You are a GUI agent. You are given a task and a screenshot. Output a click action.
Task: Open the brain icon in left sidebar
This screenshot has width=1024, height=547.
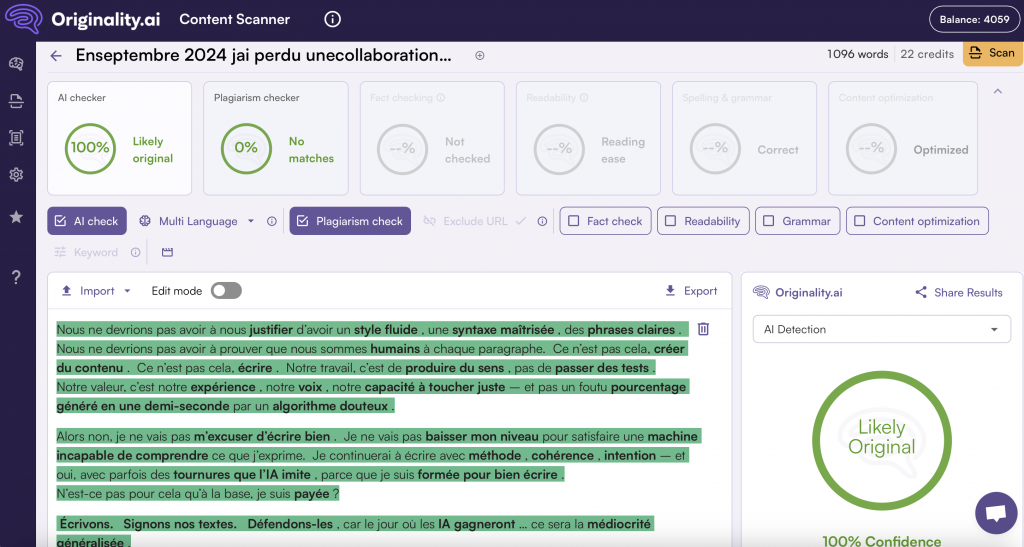[16, 63]
